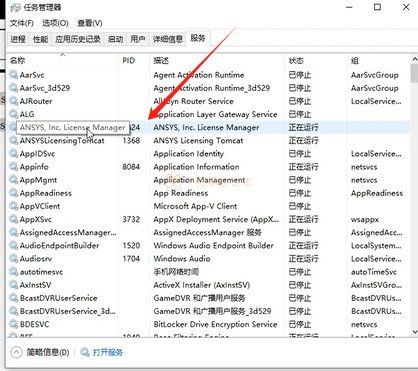Select the 服务 tab
418x371 pixels.
pos(198,39)
